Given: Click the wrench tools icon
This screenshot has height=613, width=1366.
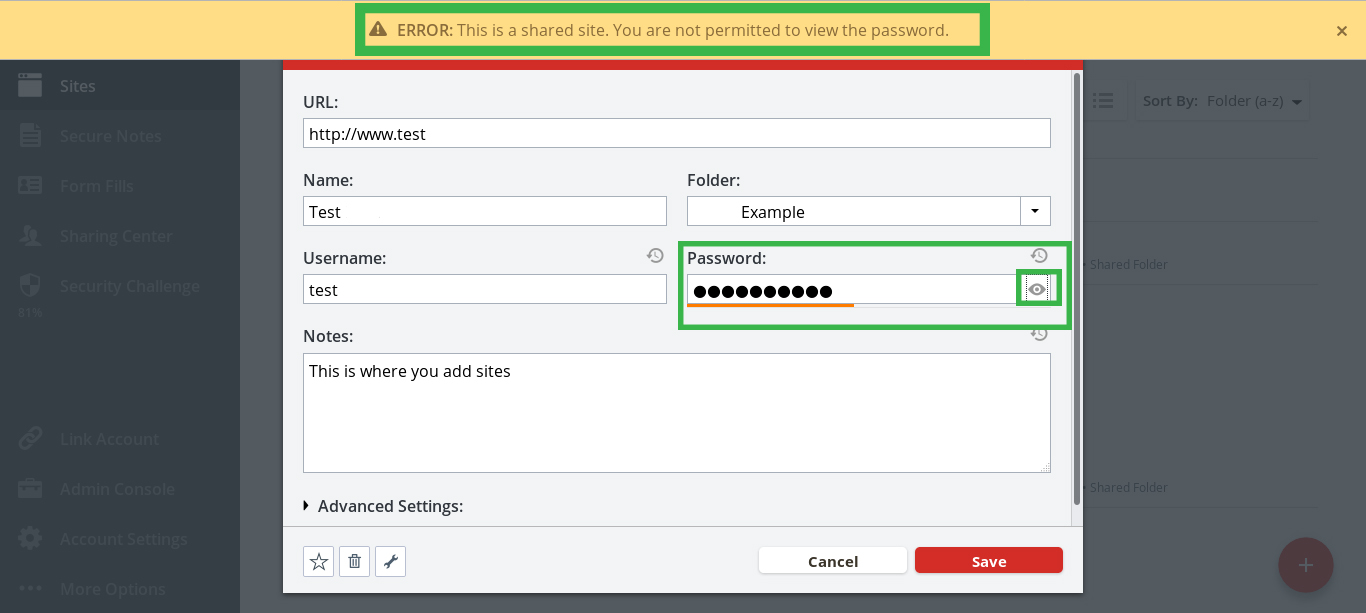Looking at the screenshot, I should pos(390,562).
